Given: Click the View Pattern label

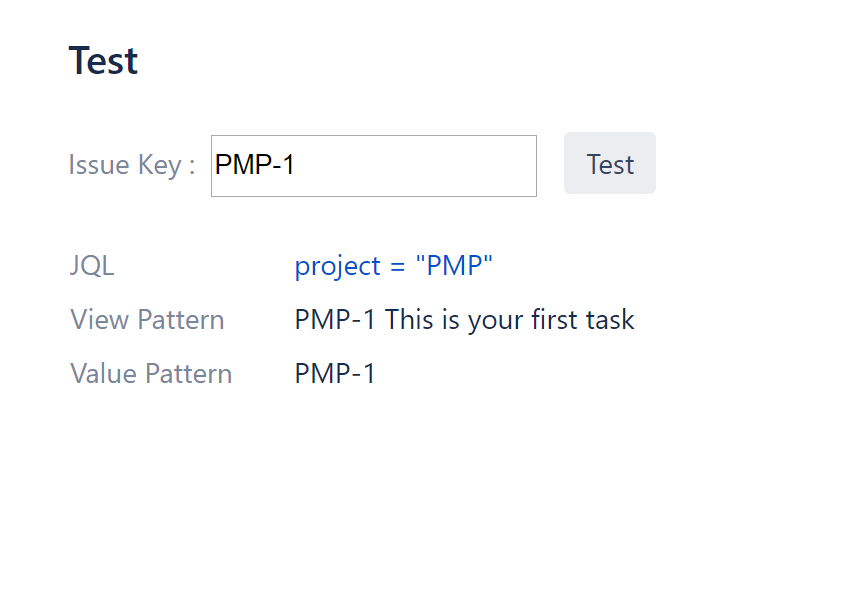Looking at the screenshot, I should point(146,319).
